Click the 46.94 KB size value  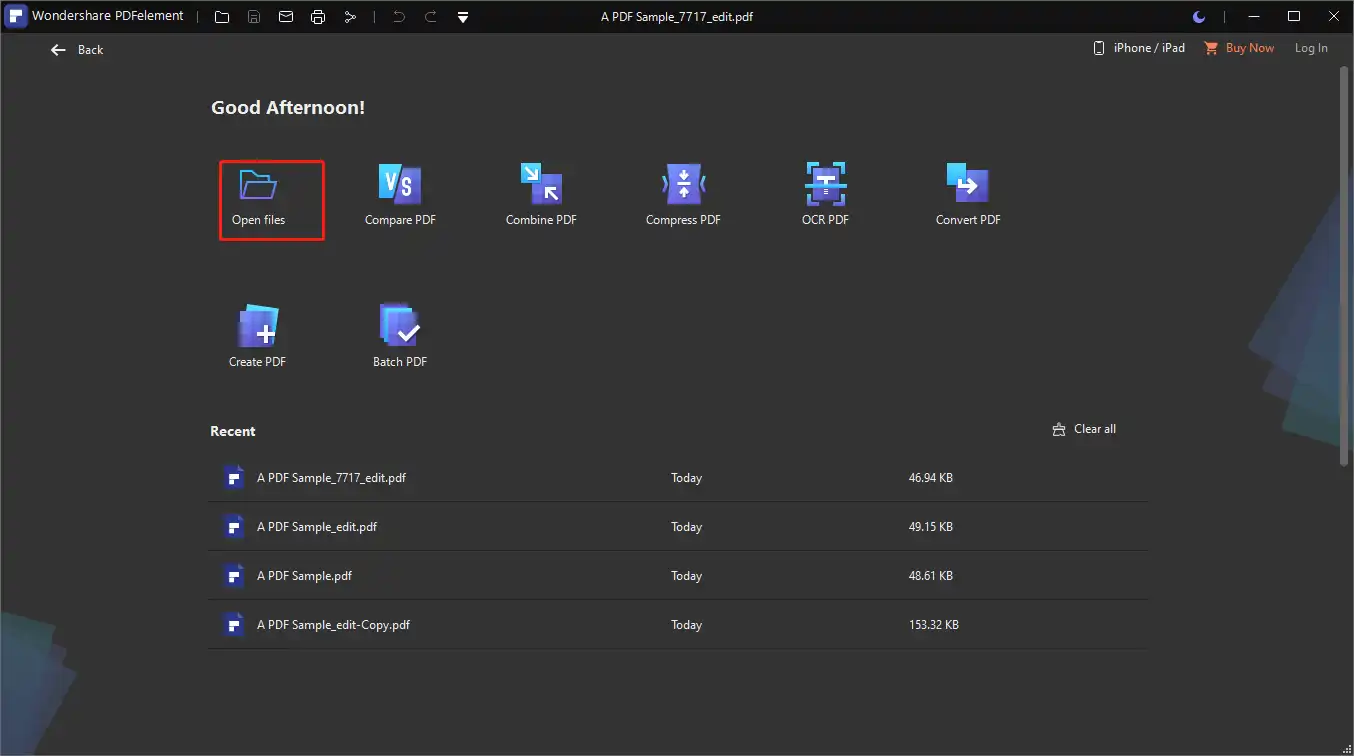(x=931, y=478)
